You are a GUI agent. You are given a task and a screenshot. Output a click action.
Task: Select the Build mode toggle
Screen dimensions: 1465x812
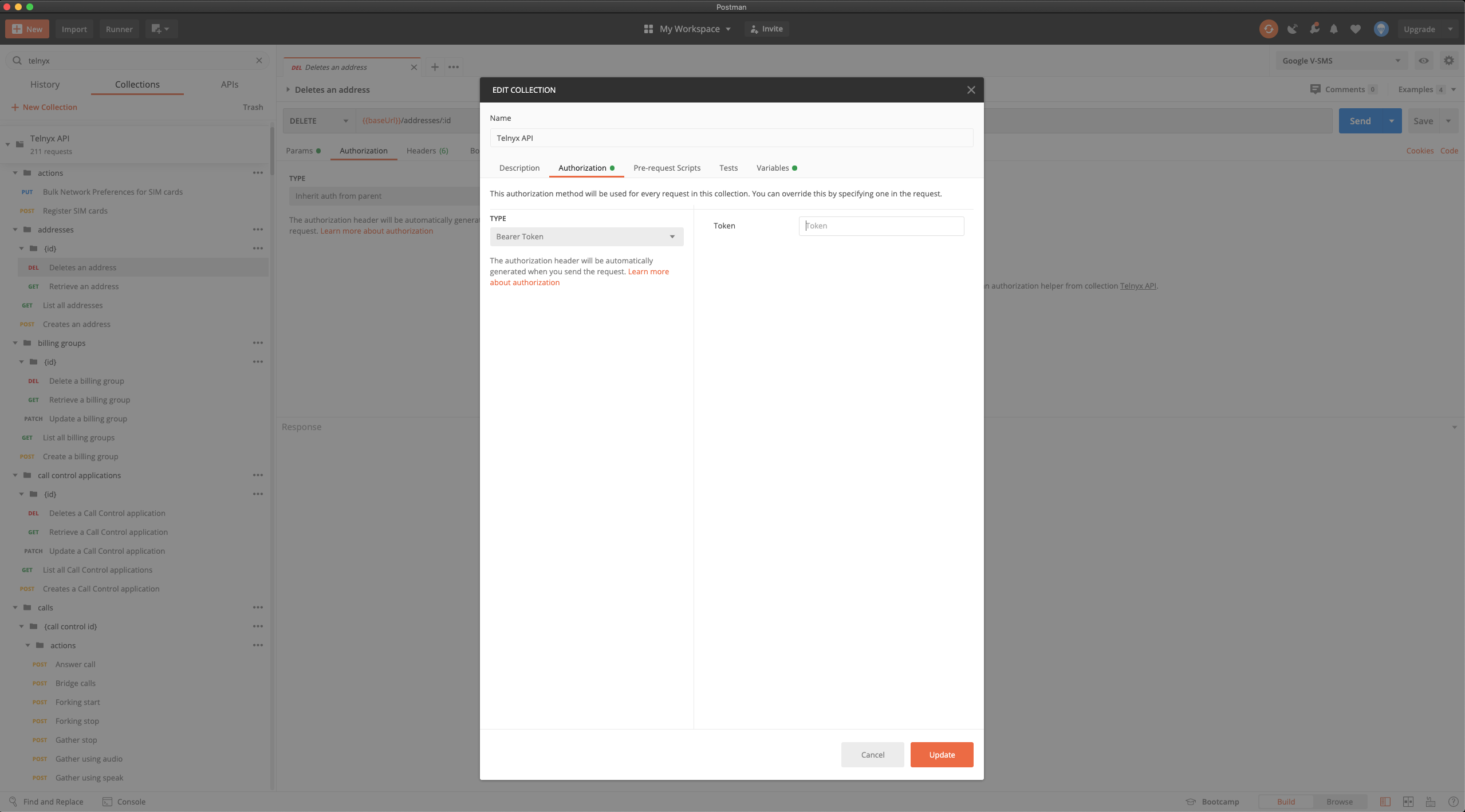1286,802
